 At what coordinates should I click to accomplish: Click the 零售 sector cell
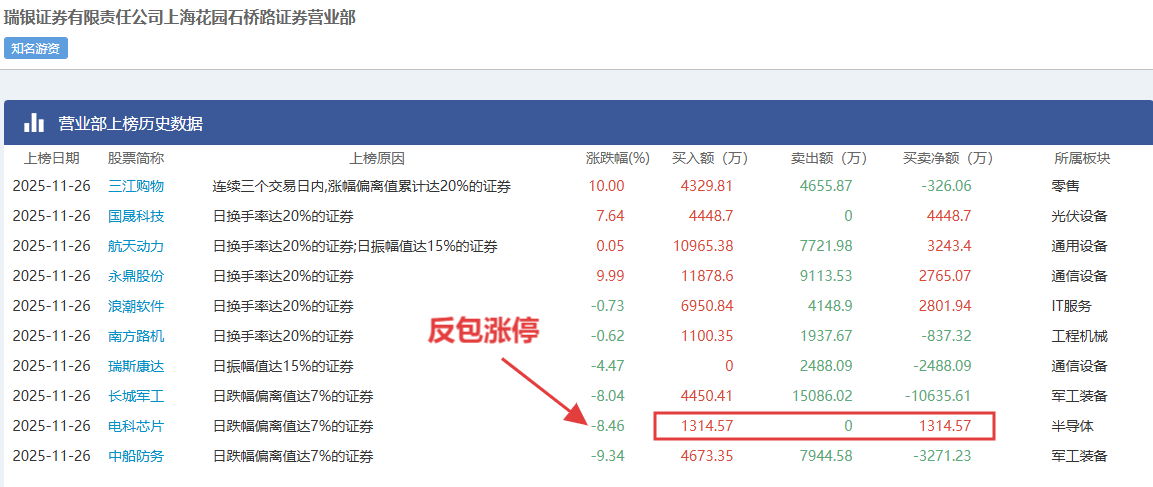click(1067, 186)
